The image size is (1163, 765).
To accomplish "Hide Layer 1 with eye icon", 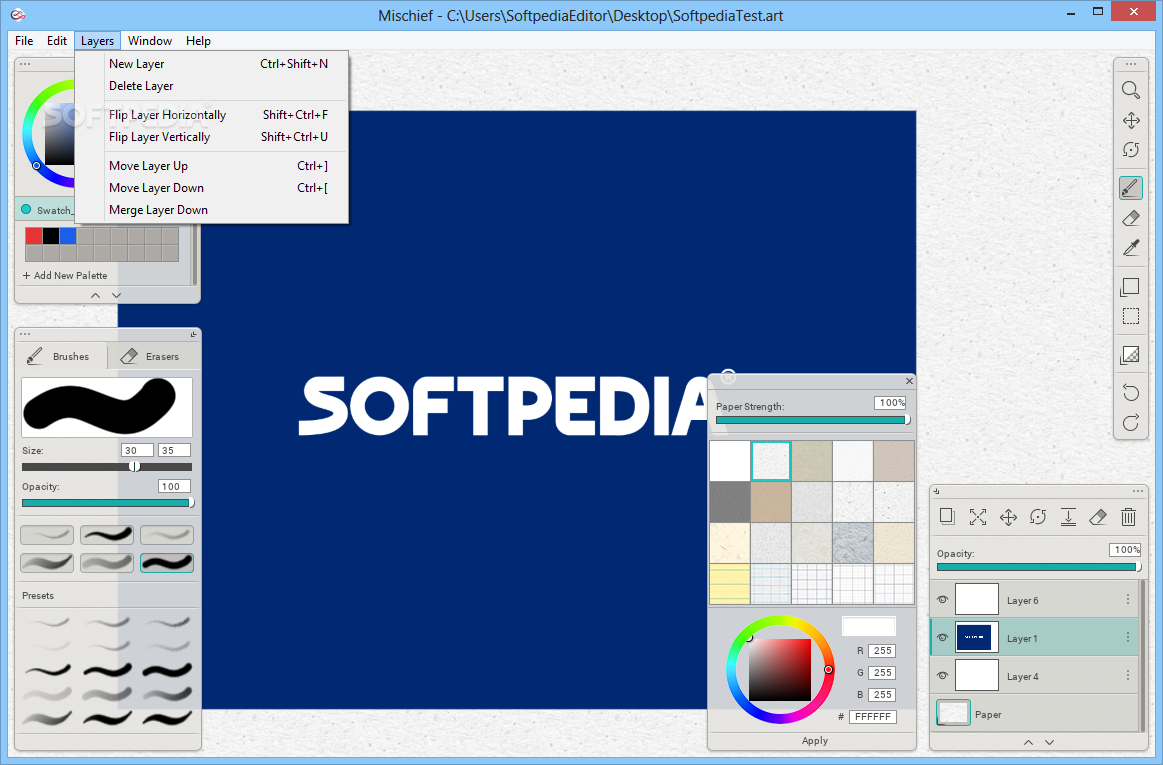I will point(942,637).
